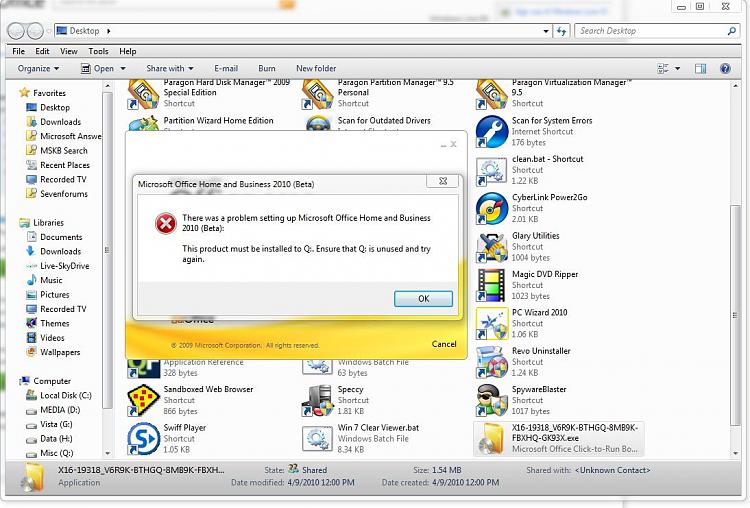
Task: Open the address bar history dropdown
Action: [546, 31]
